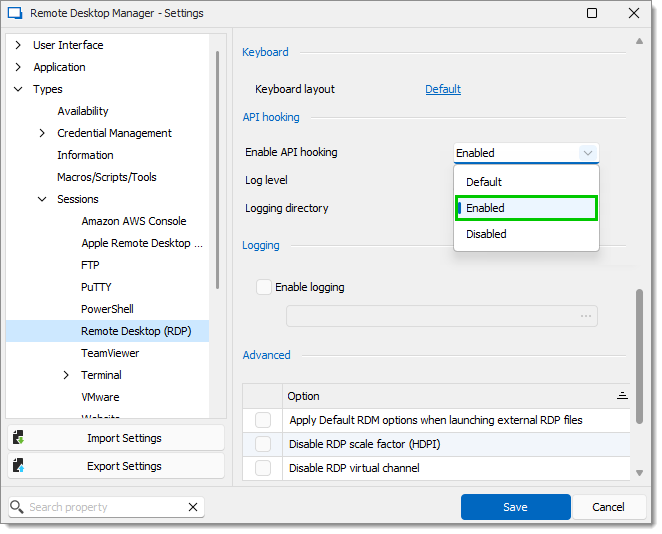Screen dimensions: 662x534
Task: Check Disable RDP scale factor checkbox
Action: 263,444
